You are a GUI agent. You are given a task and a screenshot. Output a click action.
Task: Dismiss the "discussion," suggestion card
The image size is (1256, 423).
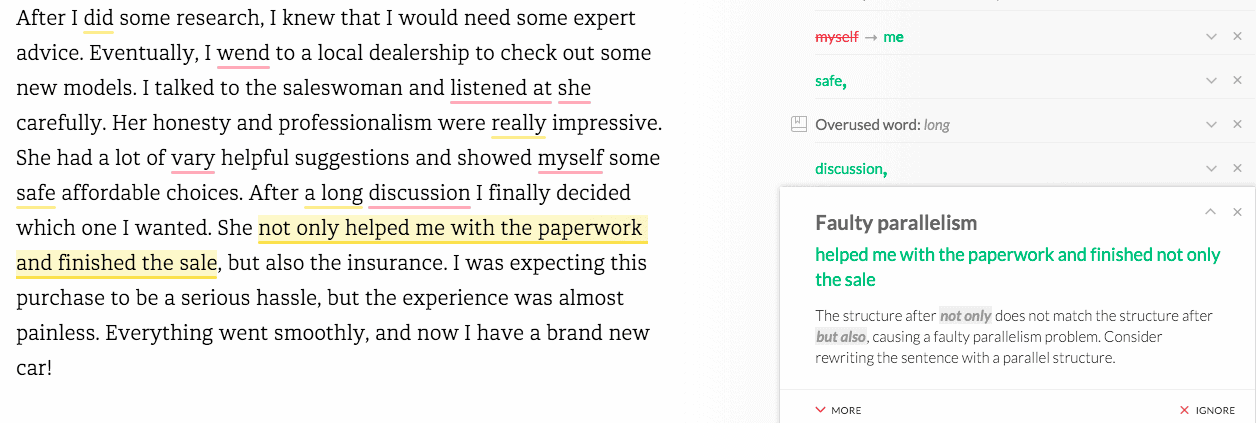[1237, 169]
